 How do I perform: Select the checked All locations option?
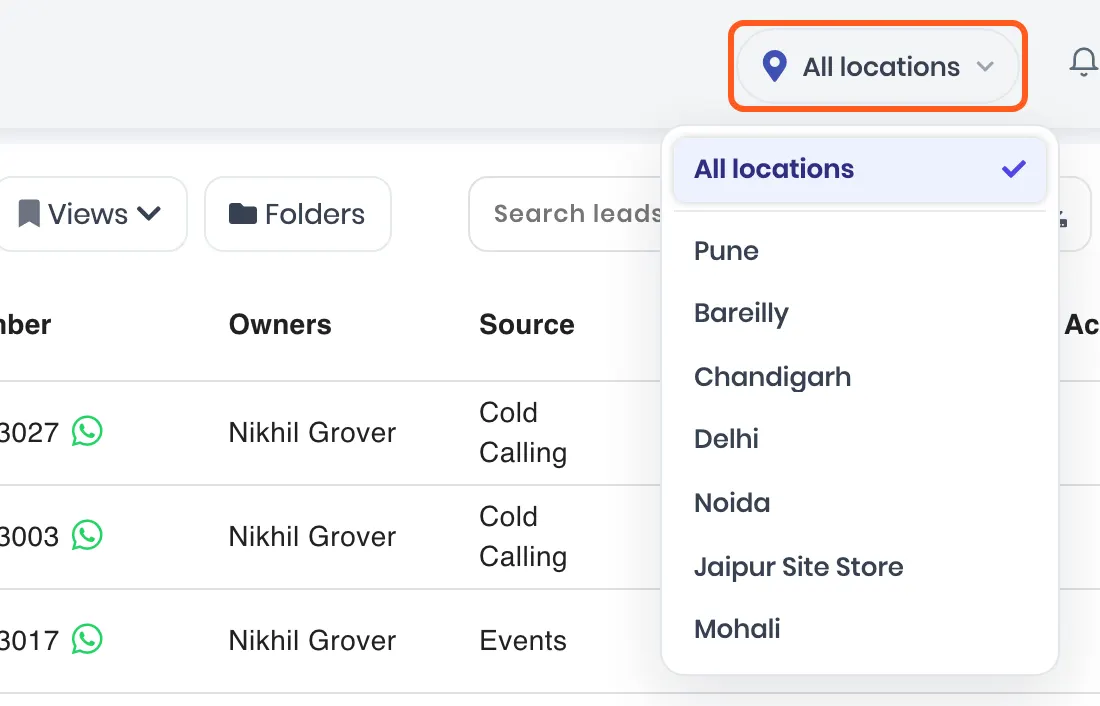[x=859, y=169]
